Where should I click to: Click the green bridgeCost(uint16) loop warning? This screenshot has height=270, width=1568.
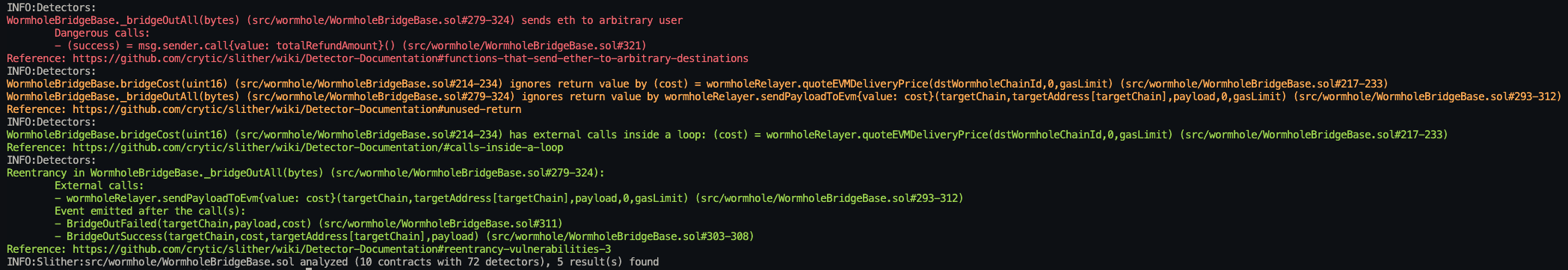[x=727, y=135]
